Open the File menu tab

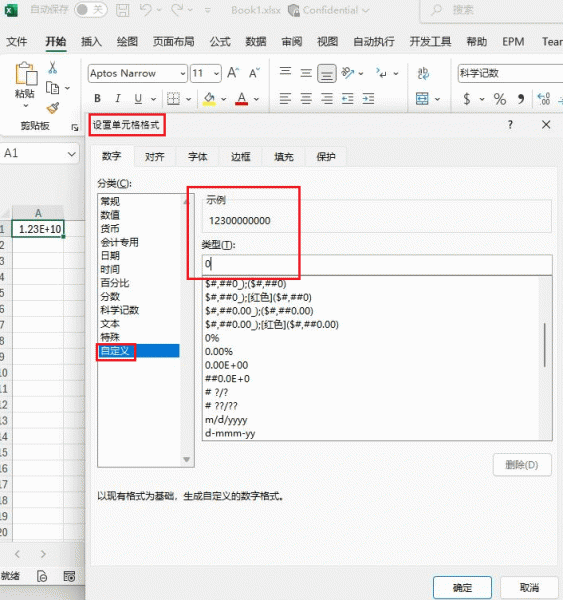click(x=17, y=41)
